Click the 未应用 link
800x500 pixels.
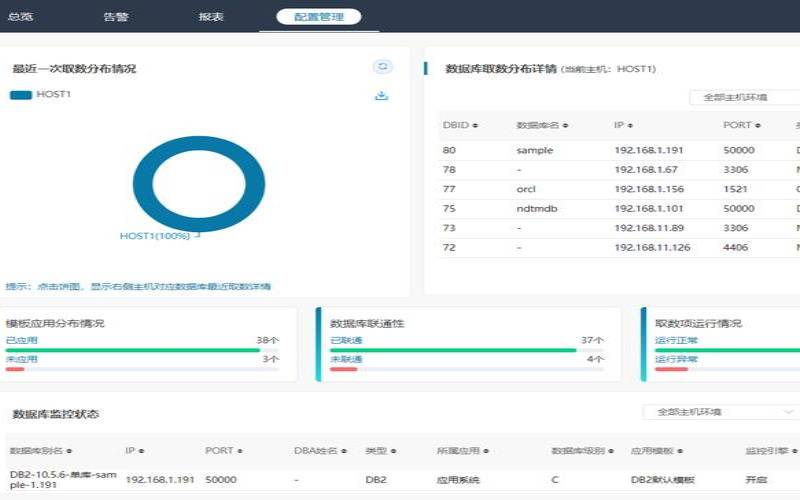21,359
